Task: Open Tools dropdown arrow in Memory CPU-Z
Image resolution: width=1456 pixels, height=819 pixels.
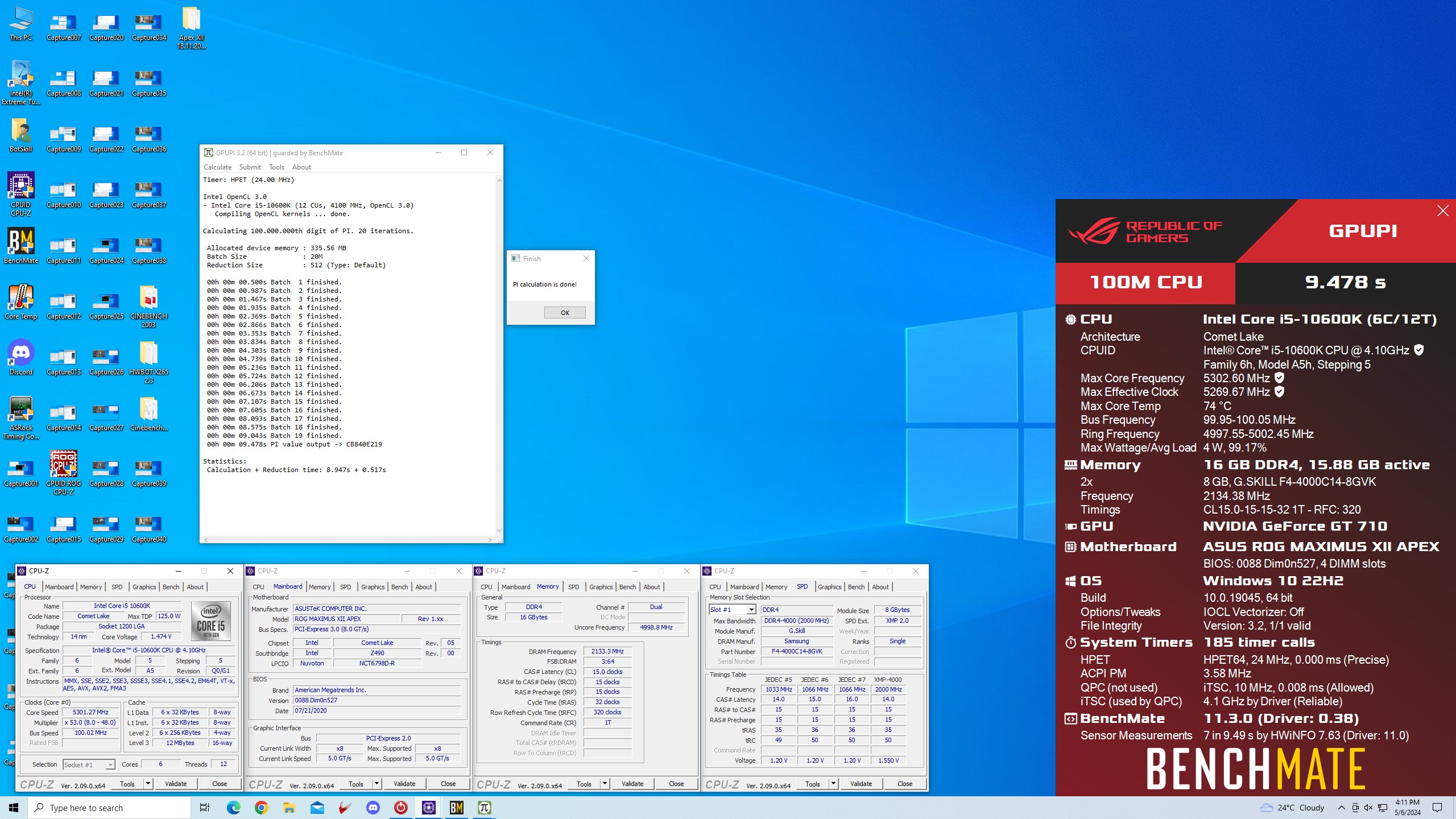Action: 605,784
